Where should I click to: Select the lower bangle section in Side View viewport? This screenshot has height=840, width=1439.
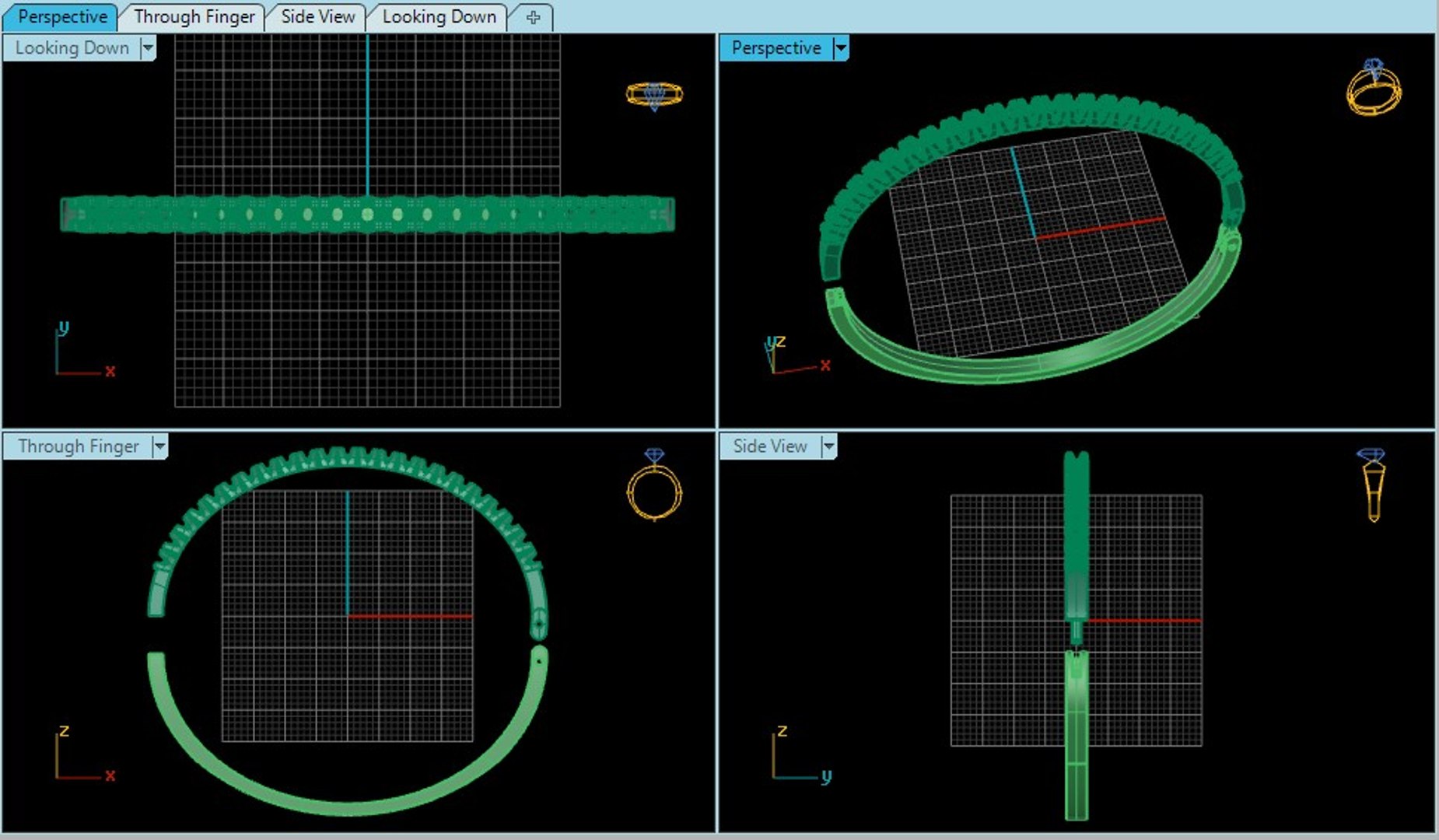point(1077,735)
